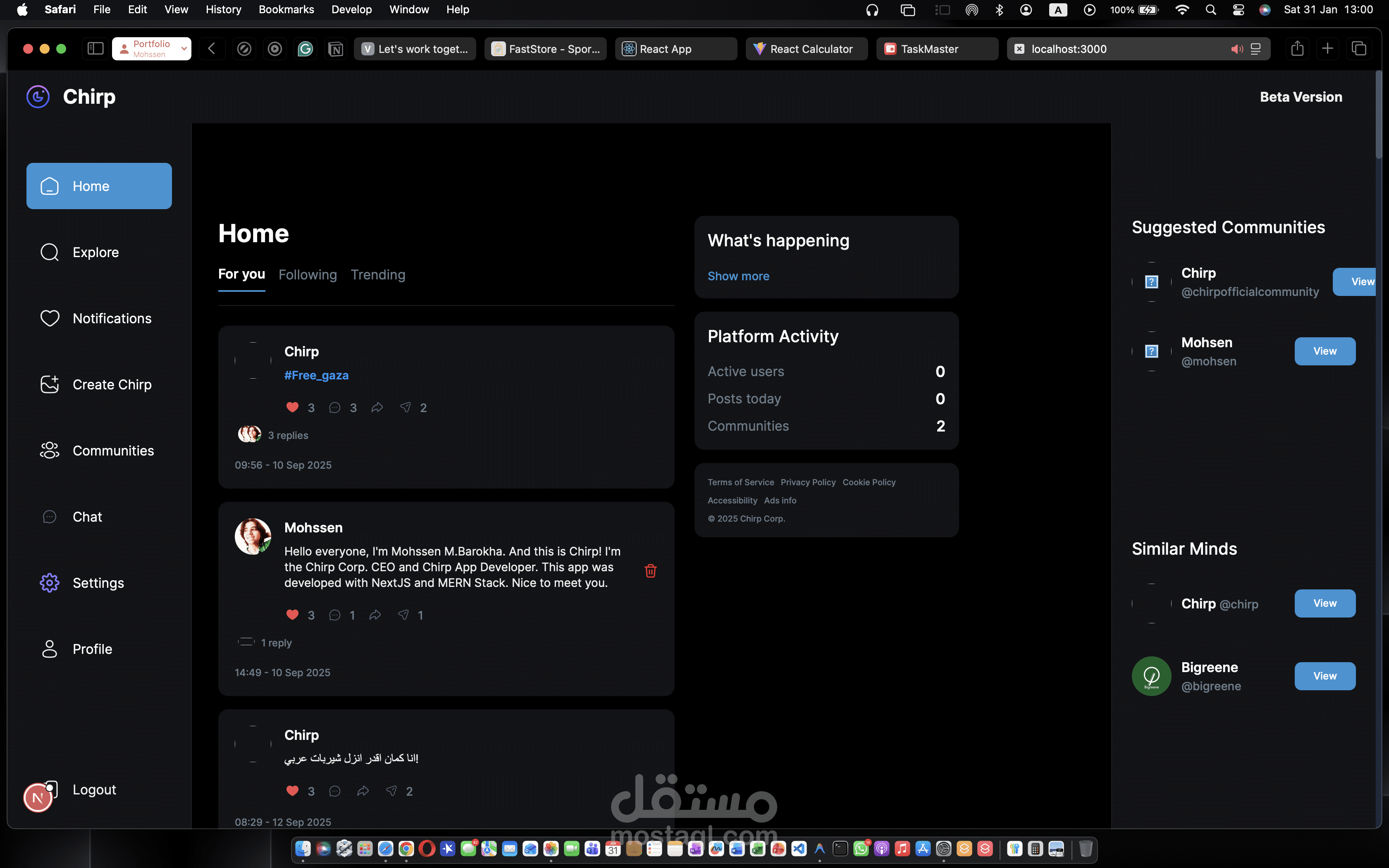This screenshot has height=868, width=1389.
Task: Open Safari Portfolio profile dropdown
Action: coord(152,49)
